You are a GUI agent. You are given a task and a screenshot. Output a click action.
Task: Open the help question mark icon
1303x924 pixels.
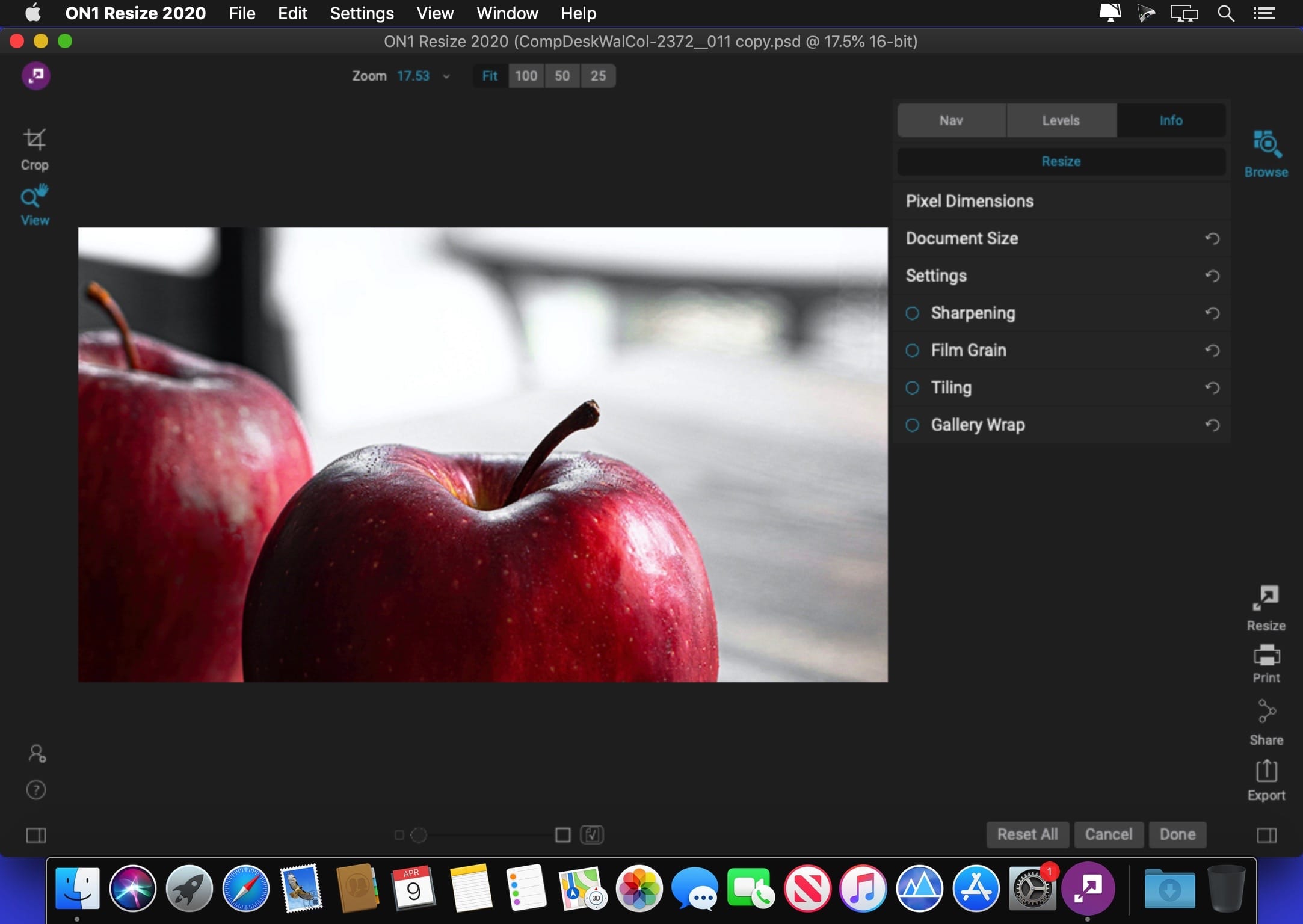pos(36,789)
